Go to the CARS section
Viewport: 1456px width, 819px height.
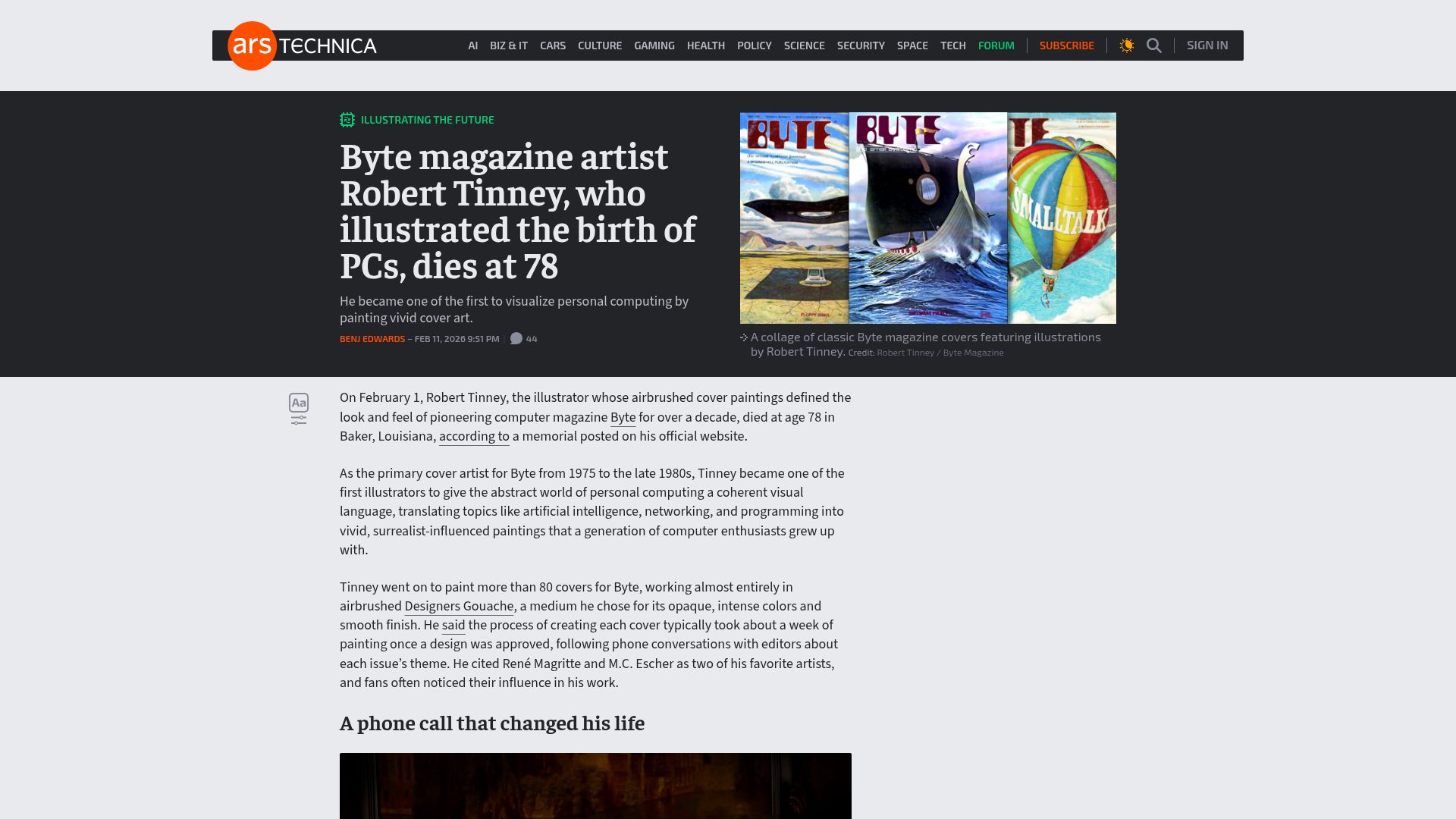click(553, 45)
